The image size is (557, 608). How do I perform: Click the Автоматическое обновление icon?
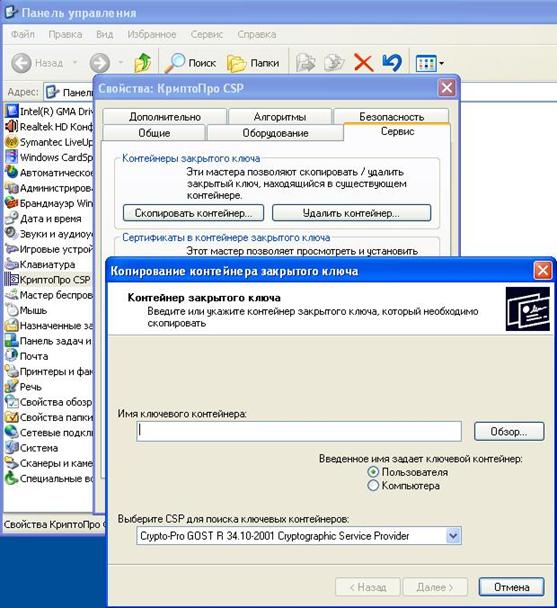(x=12, y=172)
